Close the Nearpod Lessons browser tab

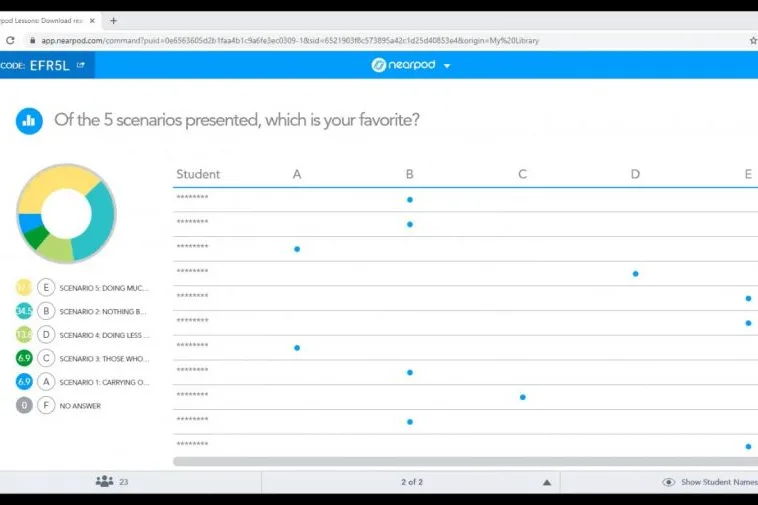92,21
